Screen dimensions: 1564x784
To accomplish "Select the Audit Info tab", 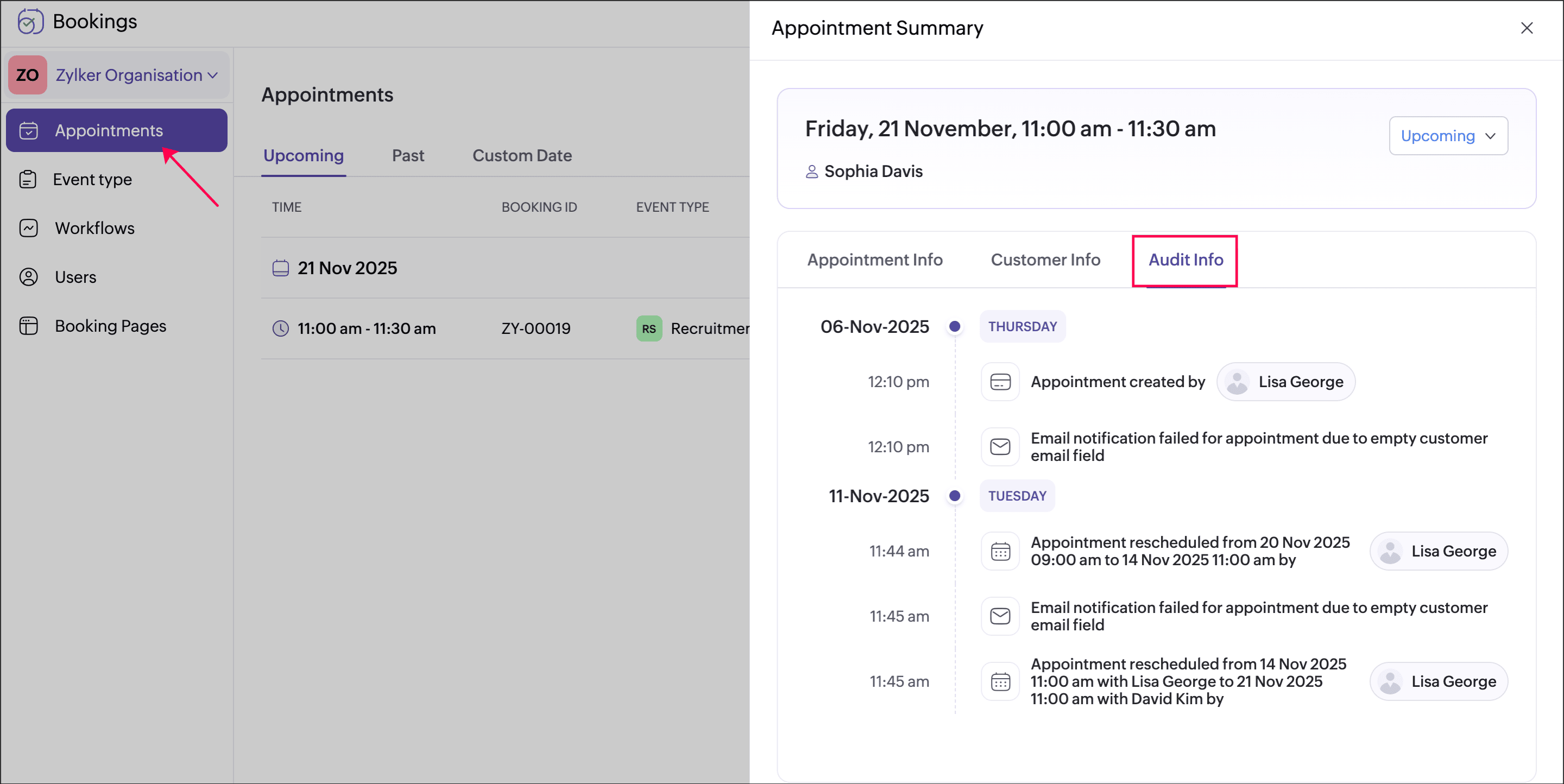I will click(x=1184, y=260).
